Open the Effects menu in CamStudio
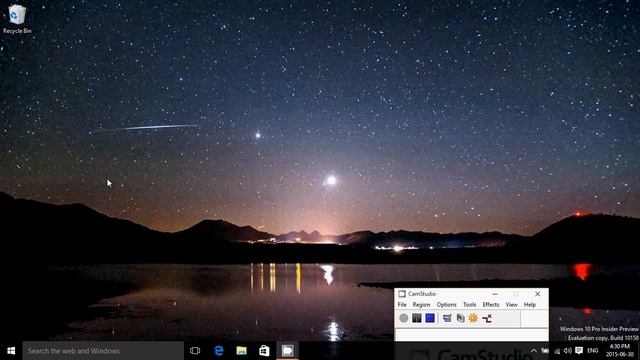Image resolution: width=640 pixels, height=360 pixels. click(x=491, y=304)
